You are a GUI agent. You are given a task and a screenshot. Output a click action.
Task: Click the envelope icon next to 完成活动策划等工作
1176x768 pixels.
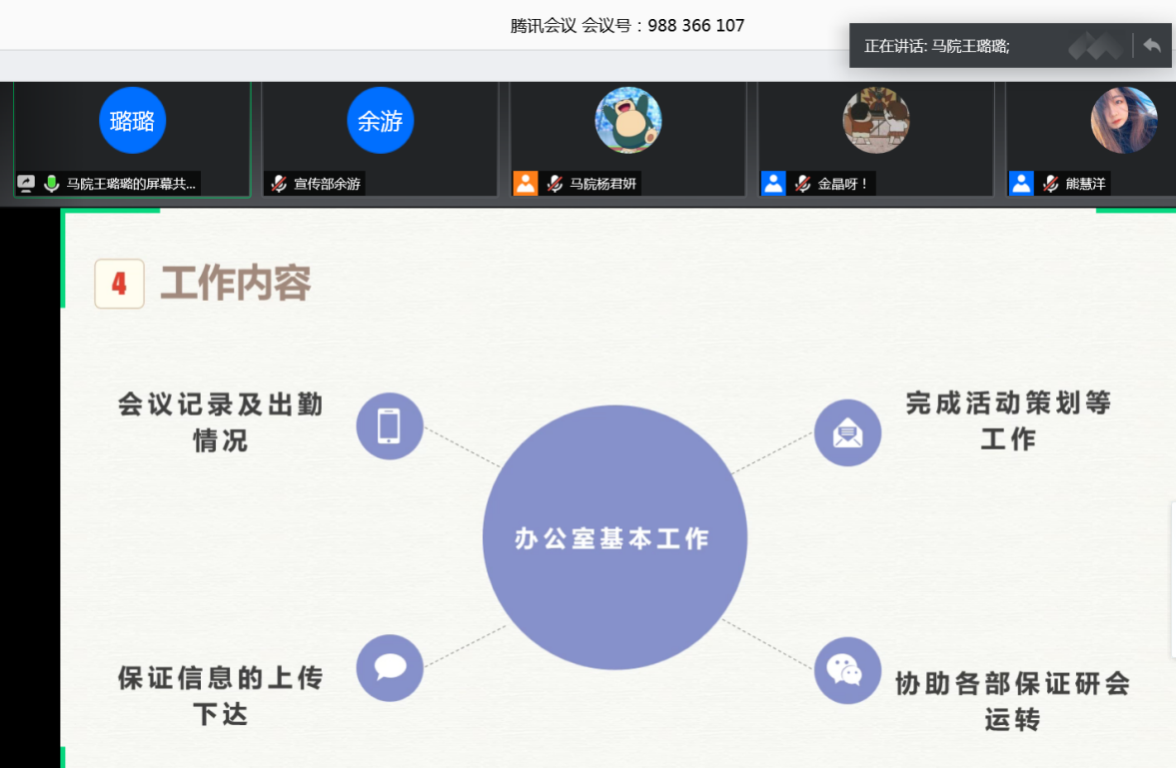tap(847, 433)
